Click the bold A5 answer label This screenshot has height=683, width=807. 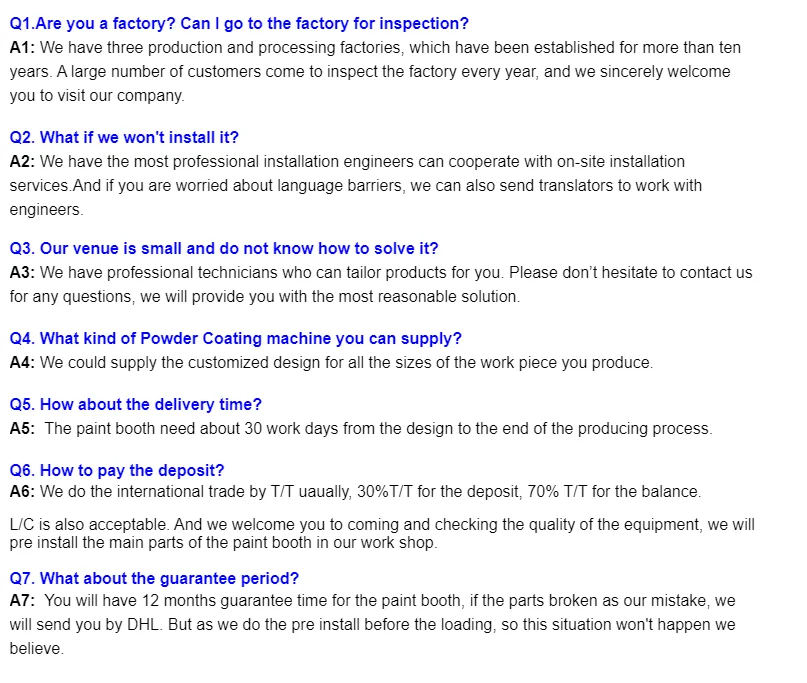tap(22, 429)
